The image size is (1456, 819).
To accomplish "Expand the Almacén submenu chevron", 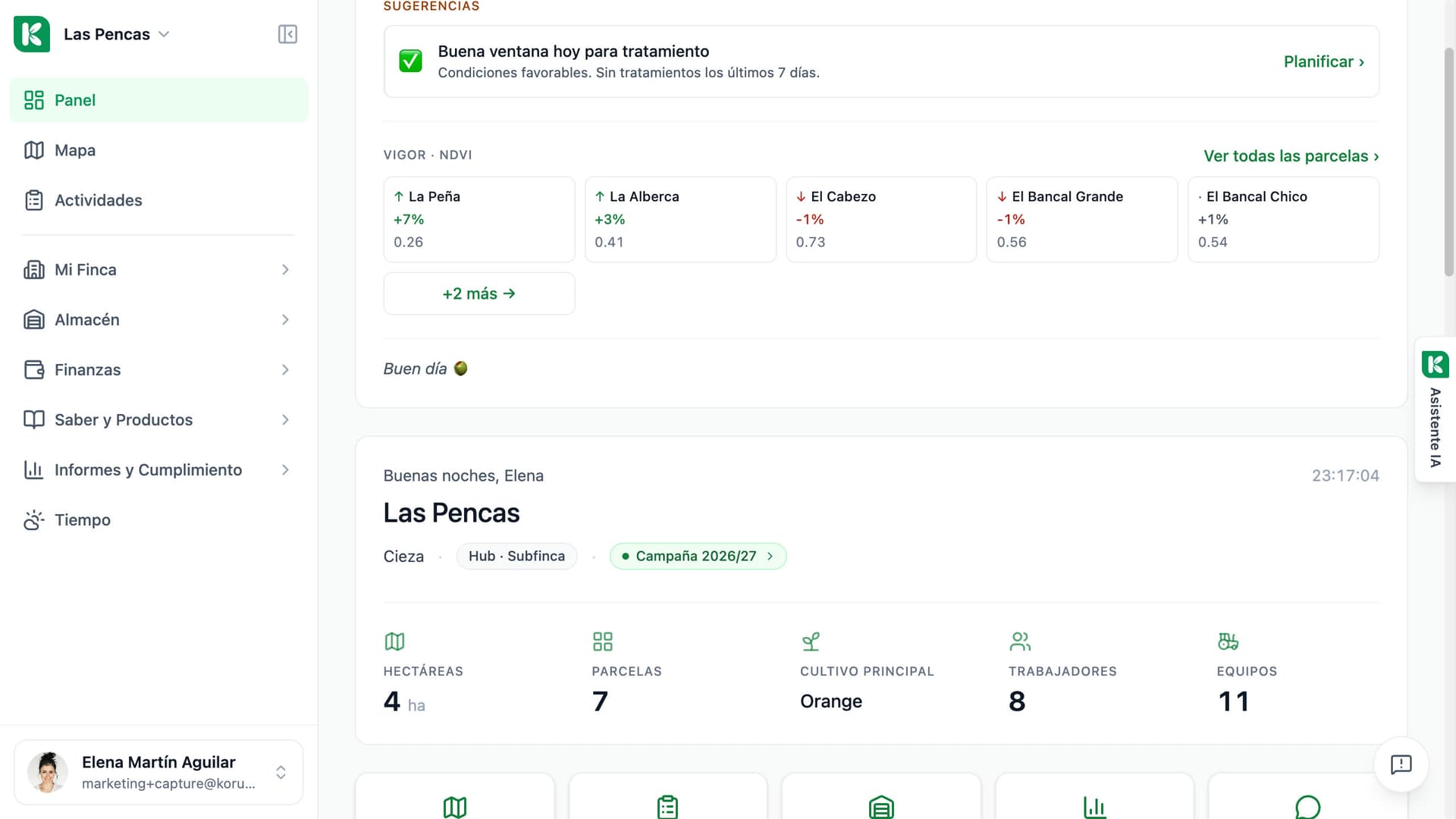I will [285, 320].
